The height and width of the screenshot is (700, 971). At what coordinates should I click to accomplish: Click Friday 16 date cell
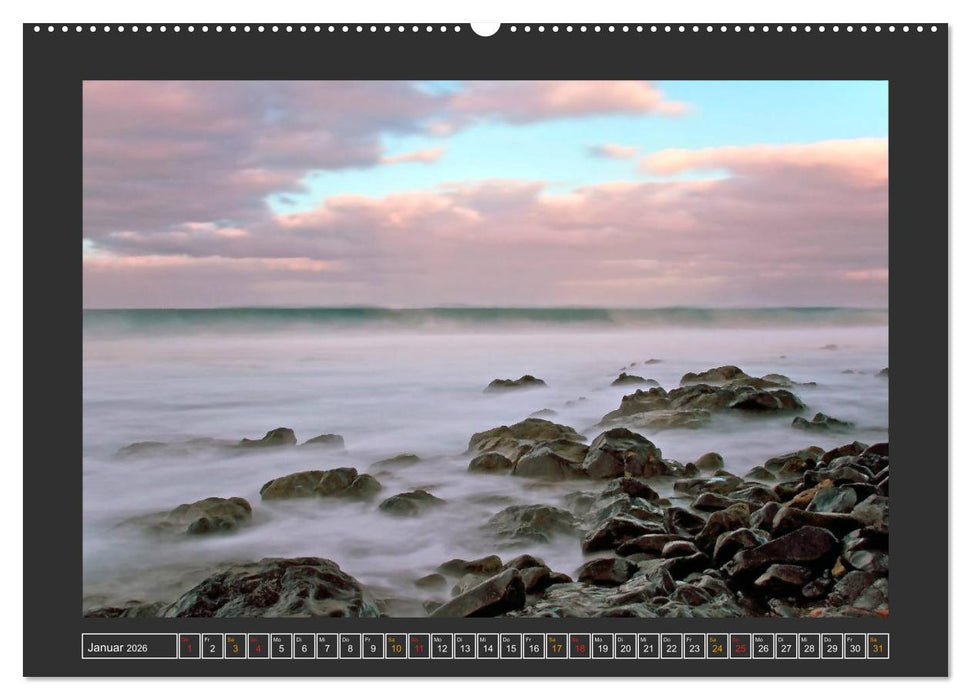pos(535,647)
